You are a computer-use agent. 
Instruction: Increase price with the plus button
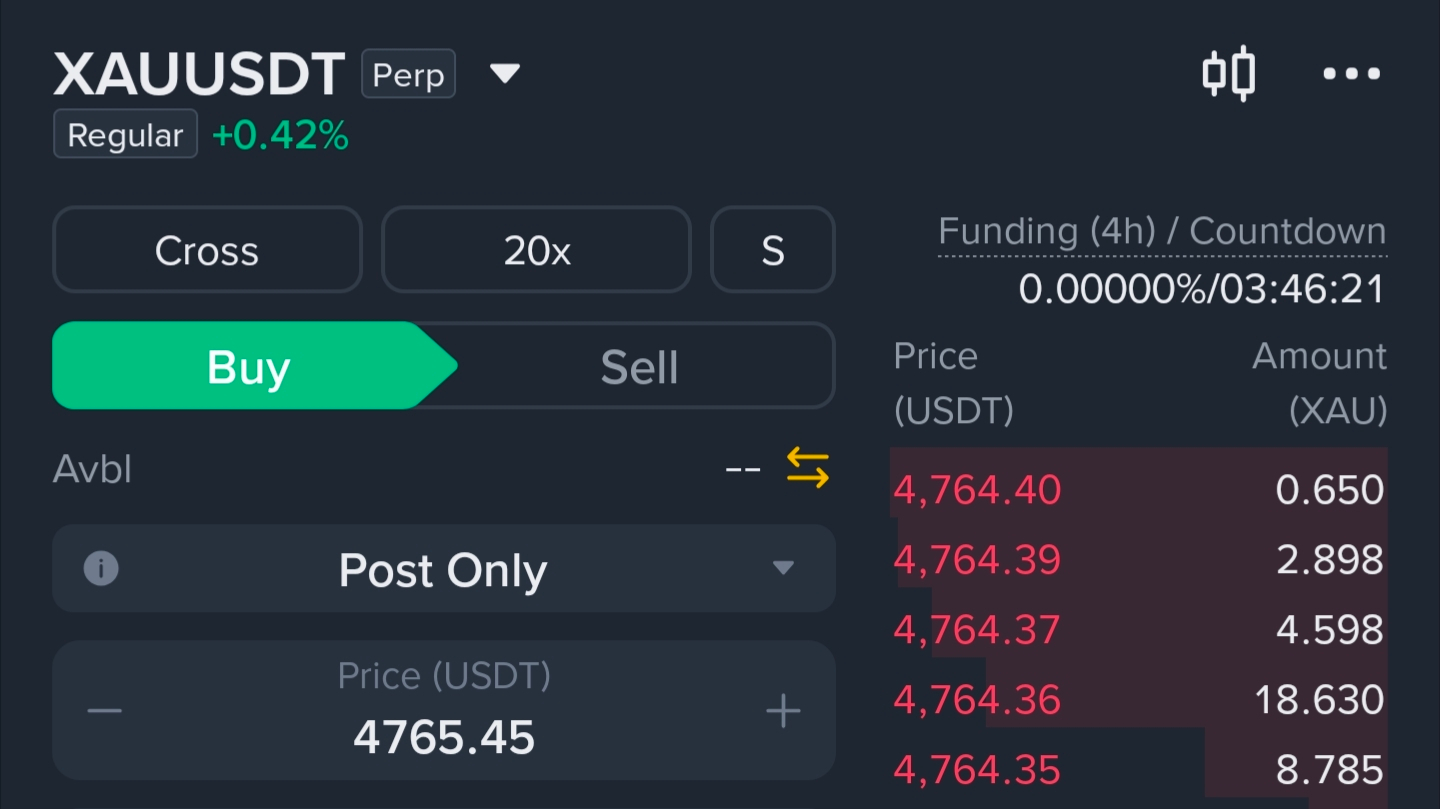(x=783, y=711)
